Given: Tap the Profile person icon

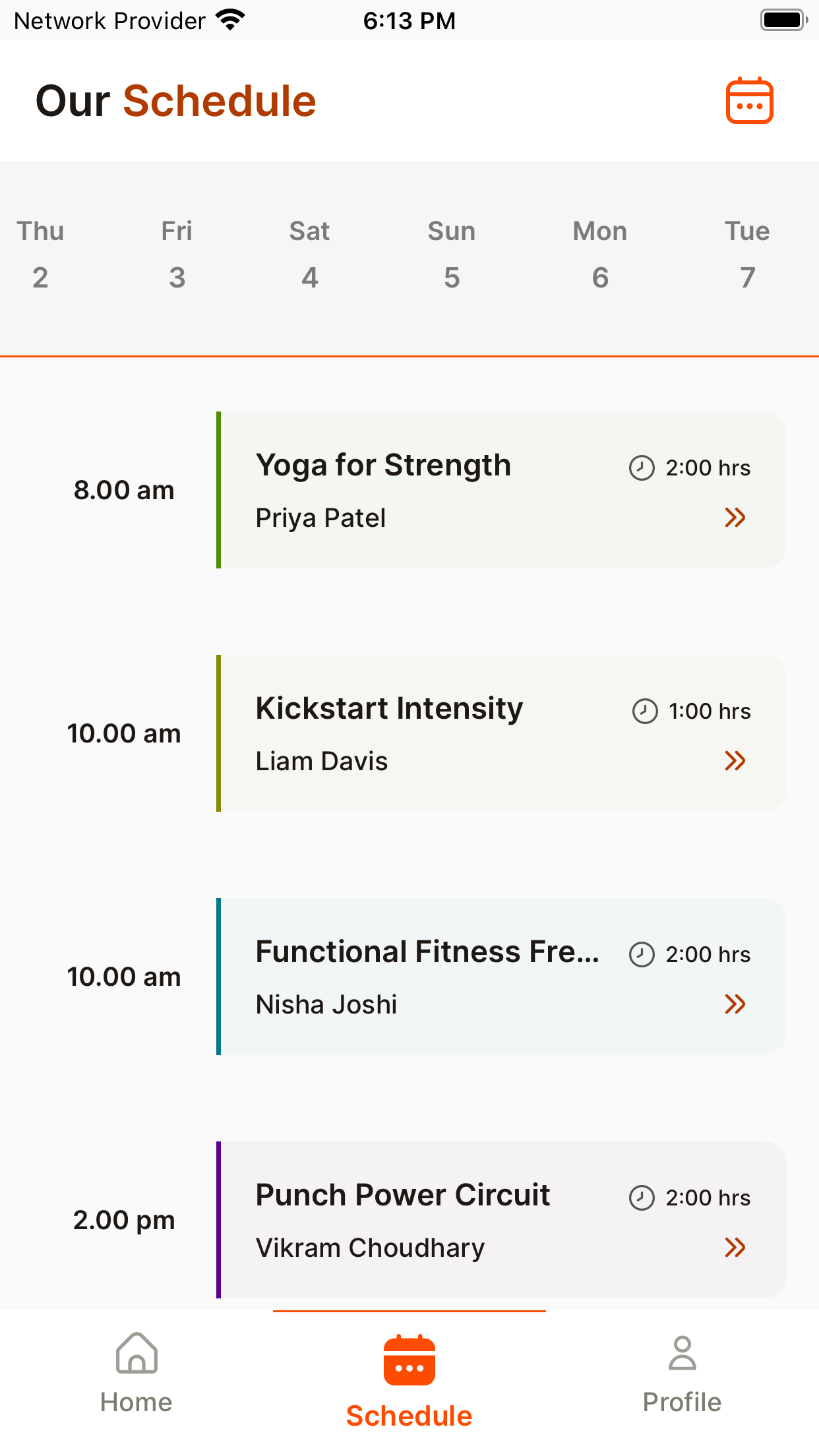Looking at the screenshot, I should 682,1353.
